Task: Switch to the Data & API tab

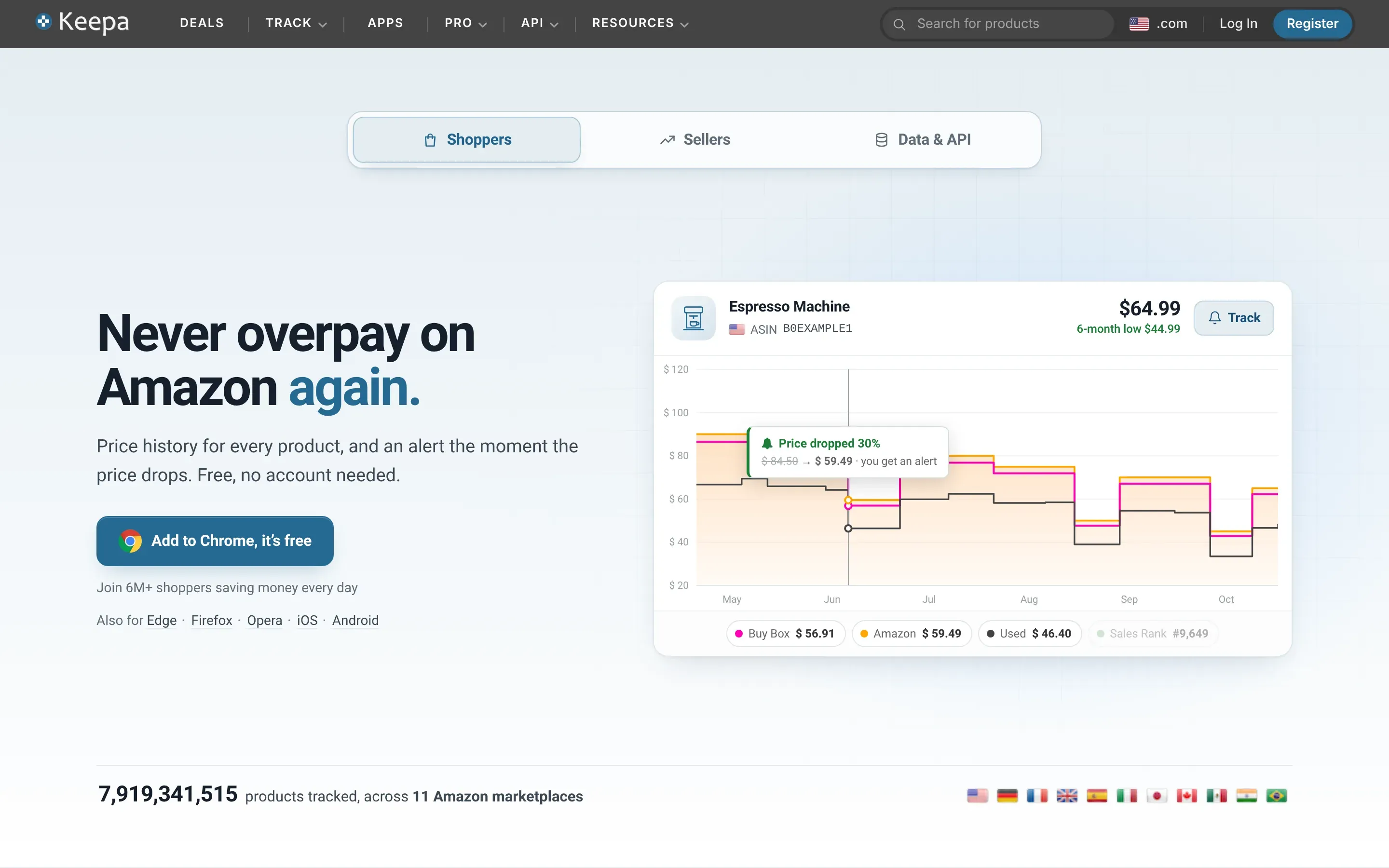Action: (x=922, y=139)
